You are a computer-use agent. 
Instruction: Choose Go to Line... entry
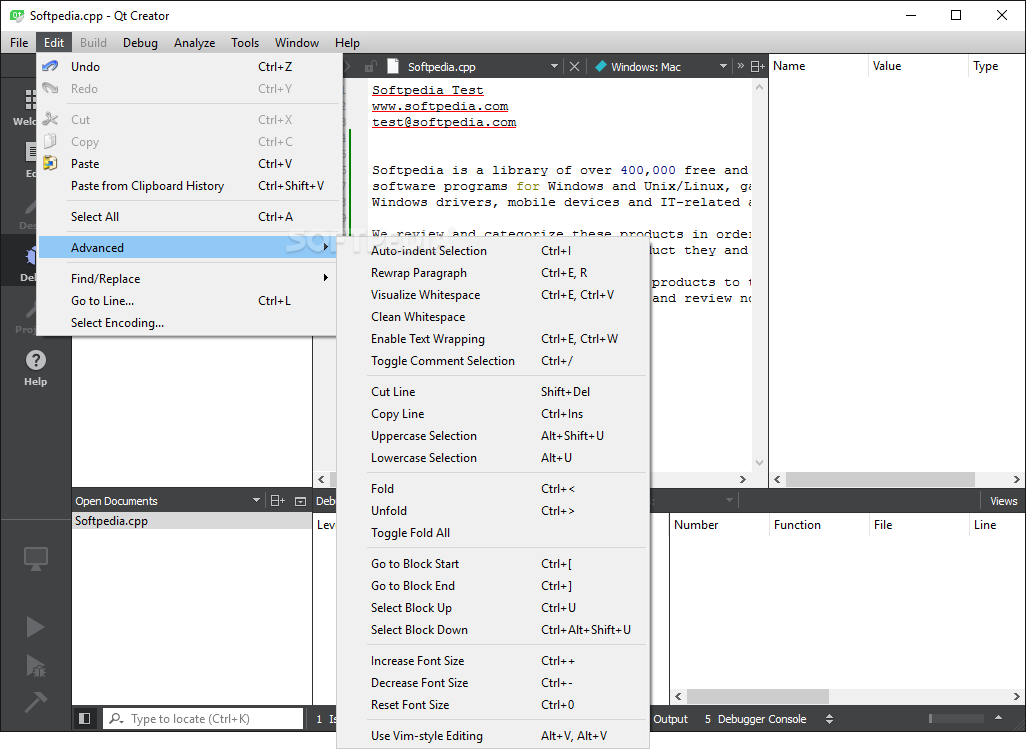point(186,300)
